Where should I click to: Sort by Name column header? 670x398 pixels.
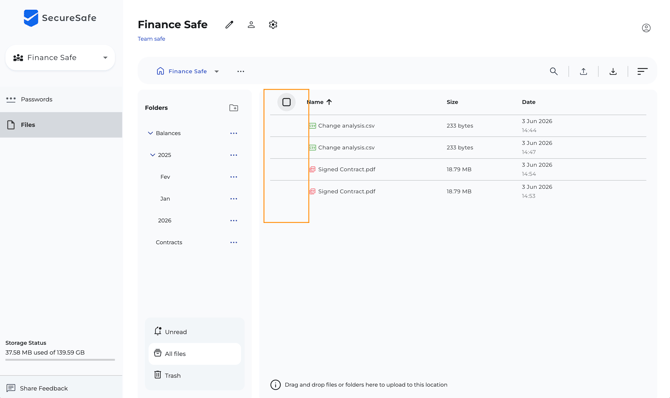click(315, 102)
